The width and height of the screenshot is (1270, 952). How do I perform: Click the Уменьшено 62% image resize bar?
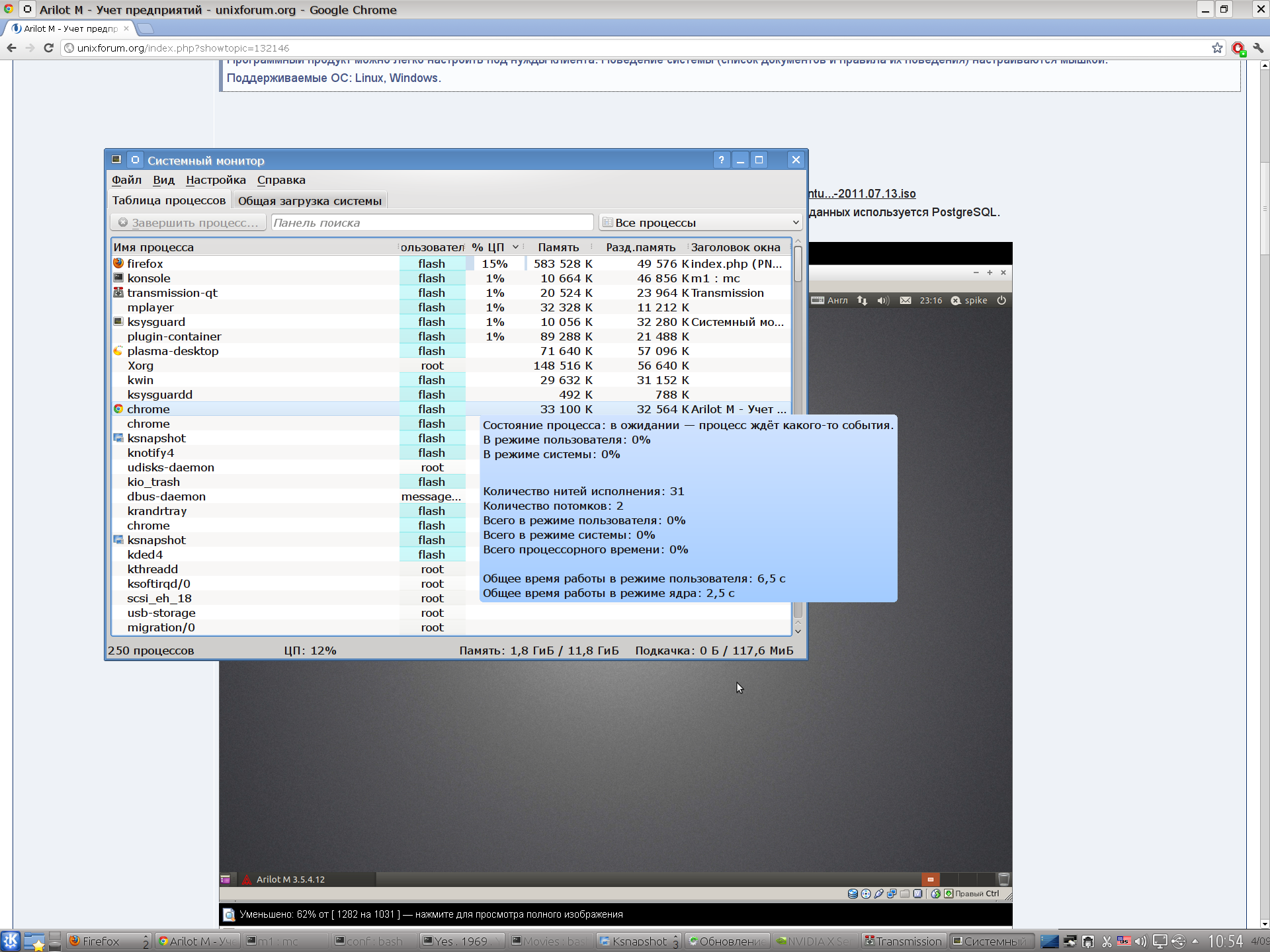coord(615,914)
